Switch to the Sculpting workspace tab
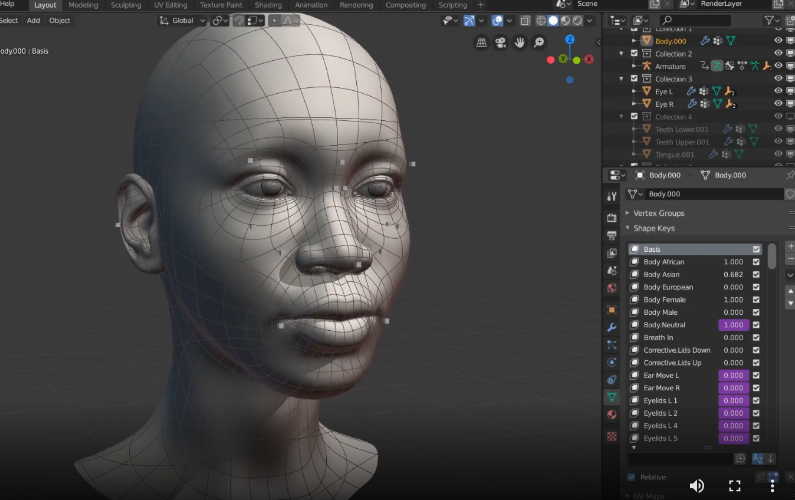The width and height of the screenshot is (795, 500). click(126, 5)
